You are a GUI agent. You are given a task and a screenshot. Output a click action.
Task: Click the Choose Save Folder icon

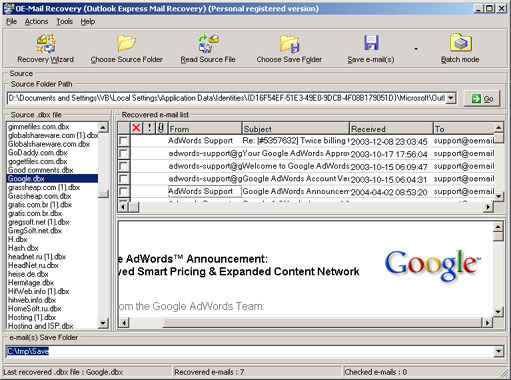click(289, 43)
